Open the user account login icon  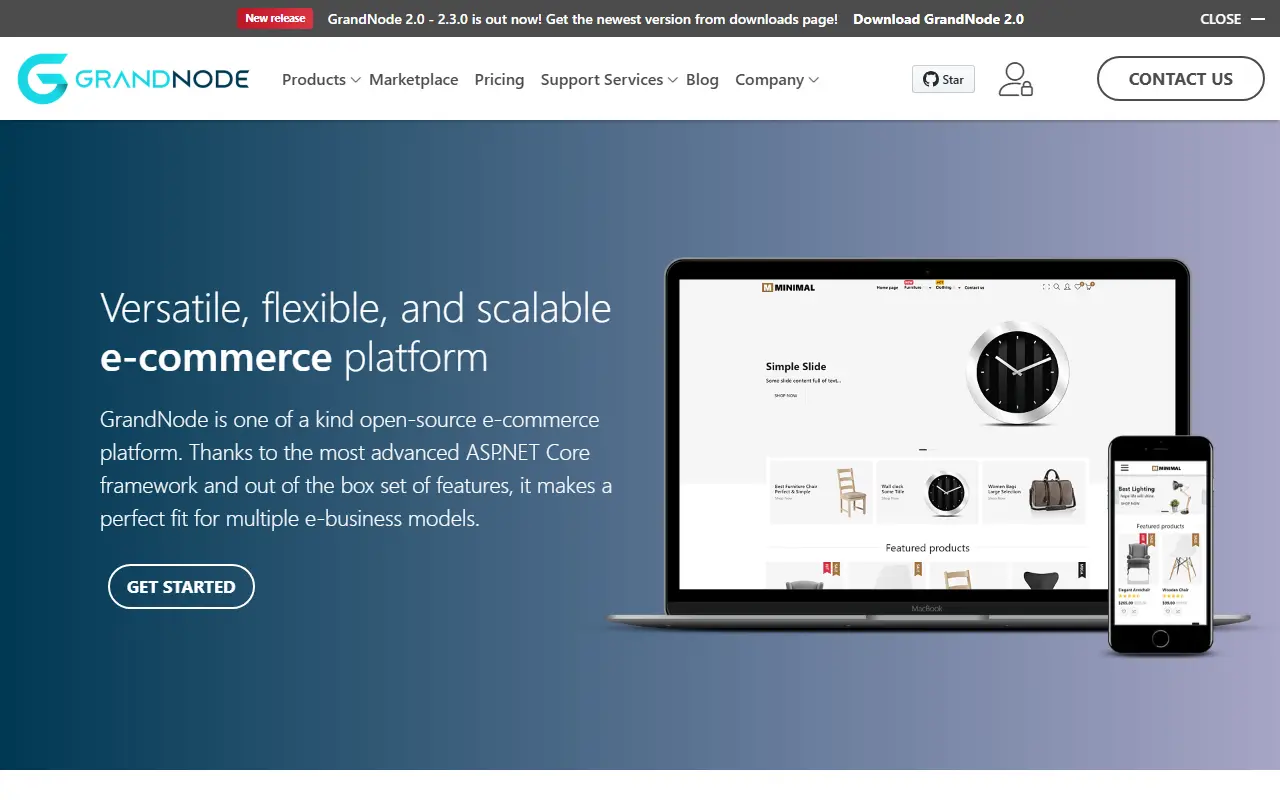click(1015, 79)
